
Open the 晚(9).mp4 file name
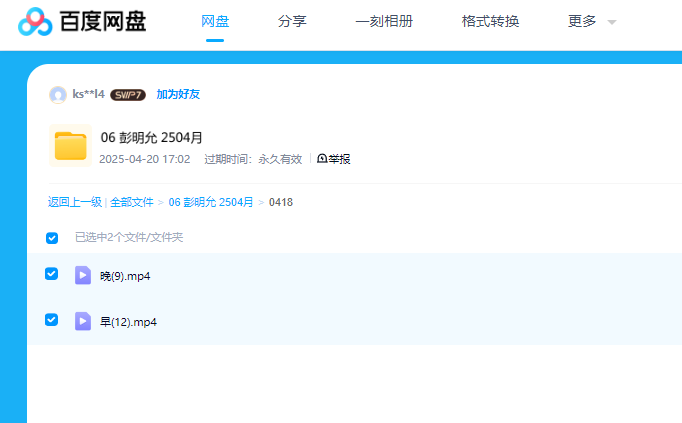tap(125, 276)
